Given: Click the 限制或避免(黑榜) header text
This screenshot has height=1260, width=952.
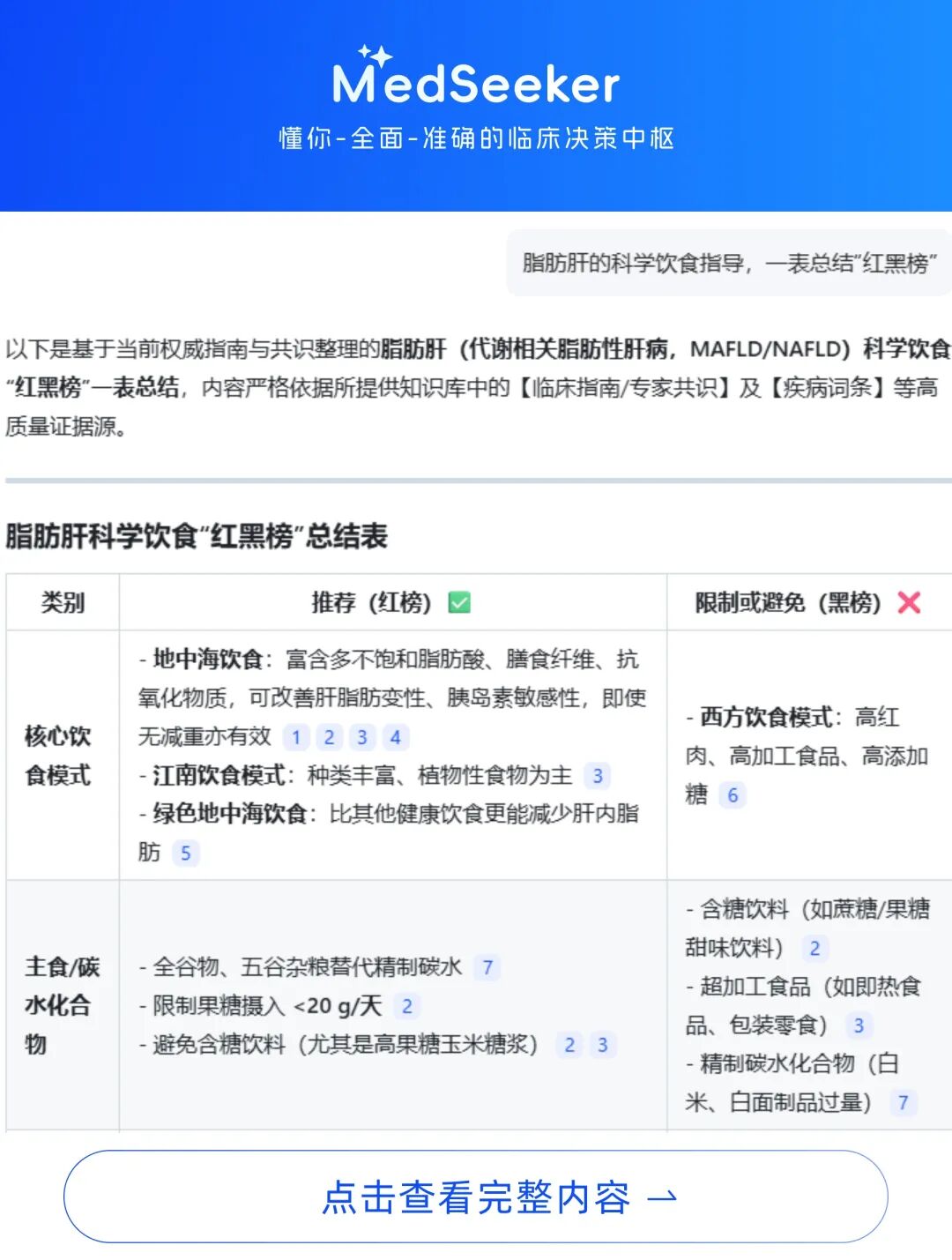Looking at the screenshot, I should [x=788, y=602].
